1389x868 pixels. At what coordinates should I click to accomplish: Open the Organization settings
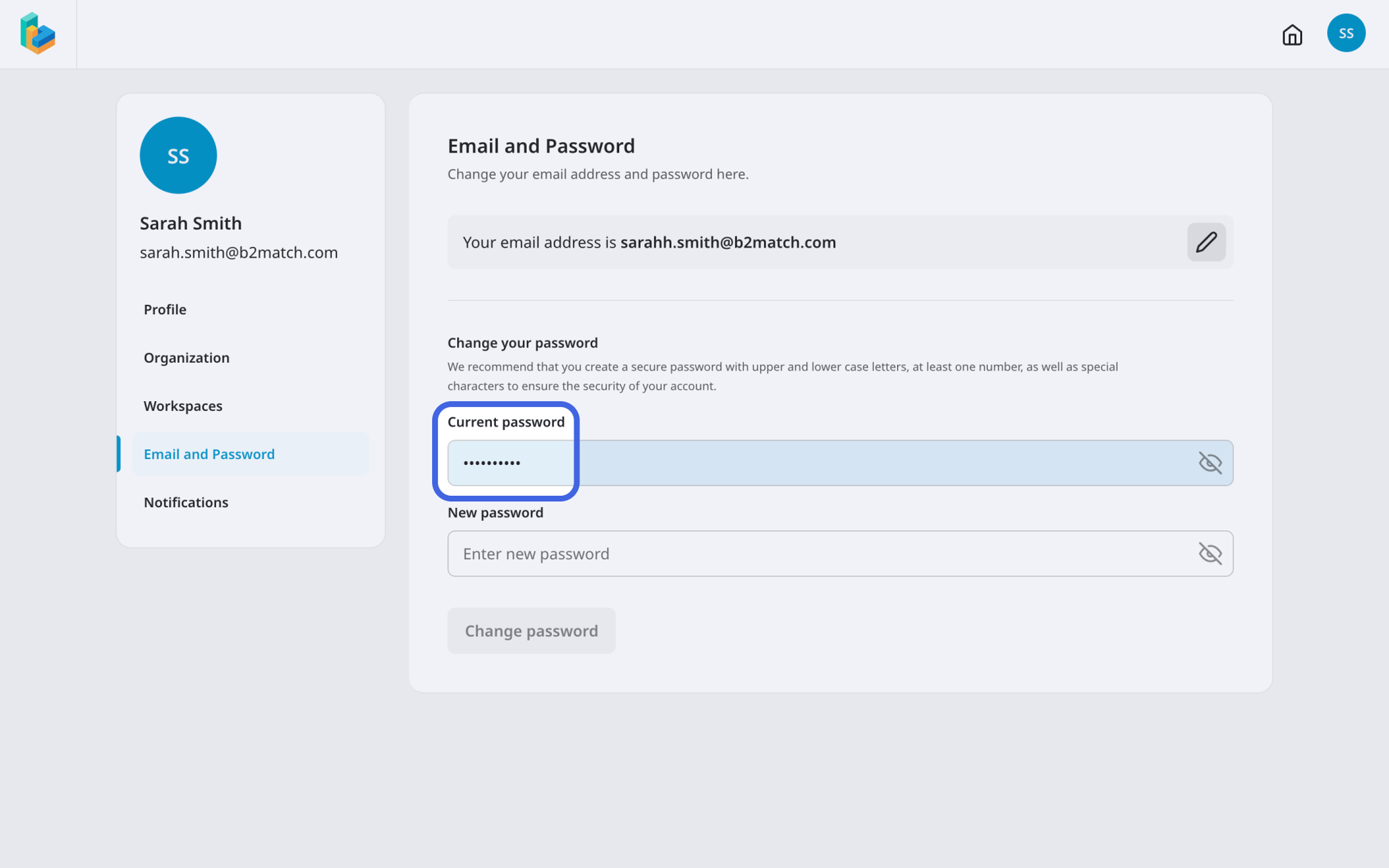pos(186,357)
